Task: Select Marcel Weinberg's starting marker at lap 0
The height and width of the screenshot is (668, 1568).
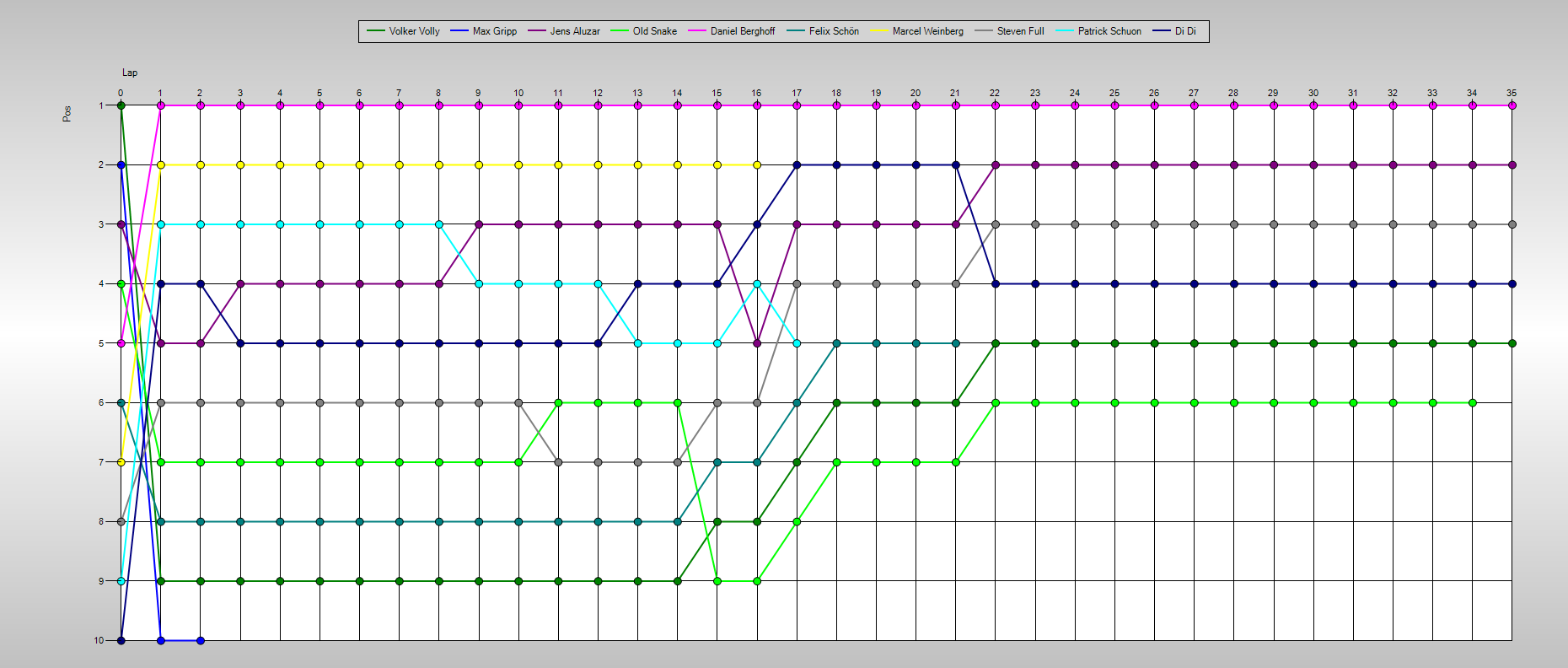Action: click(x=121, y=462)
